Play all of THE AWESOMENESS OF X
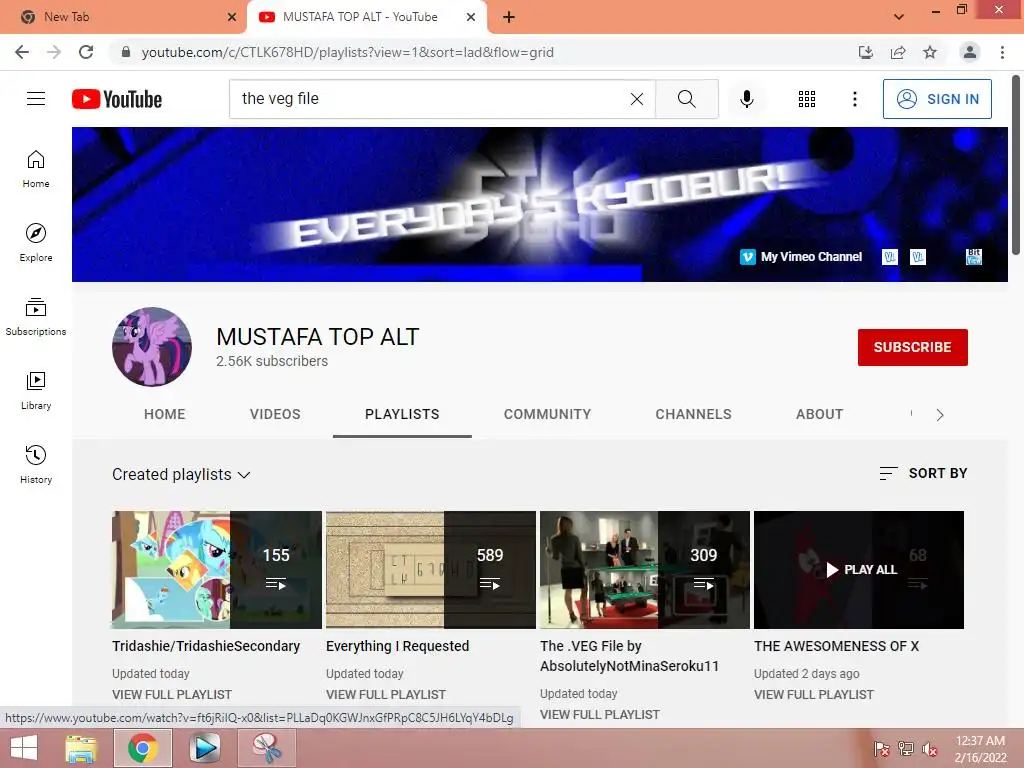 point(859,570)
